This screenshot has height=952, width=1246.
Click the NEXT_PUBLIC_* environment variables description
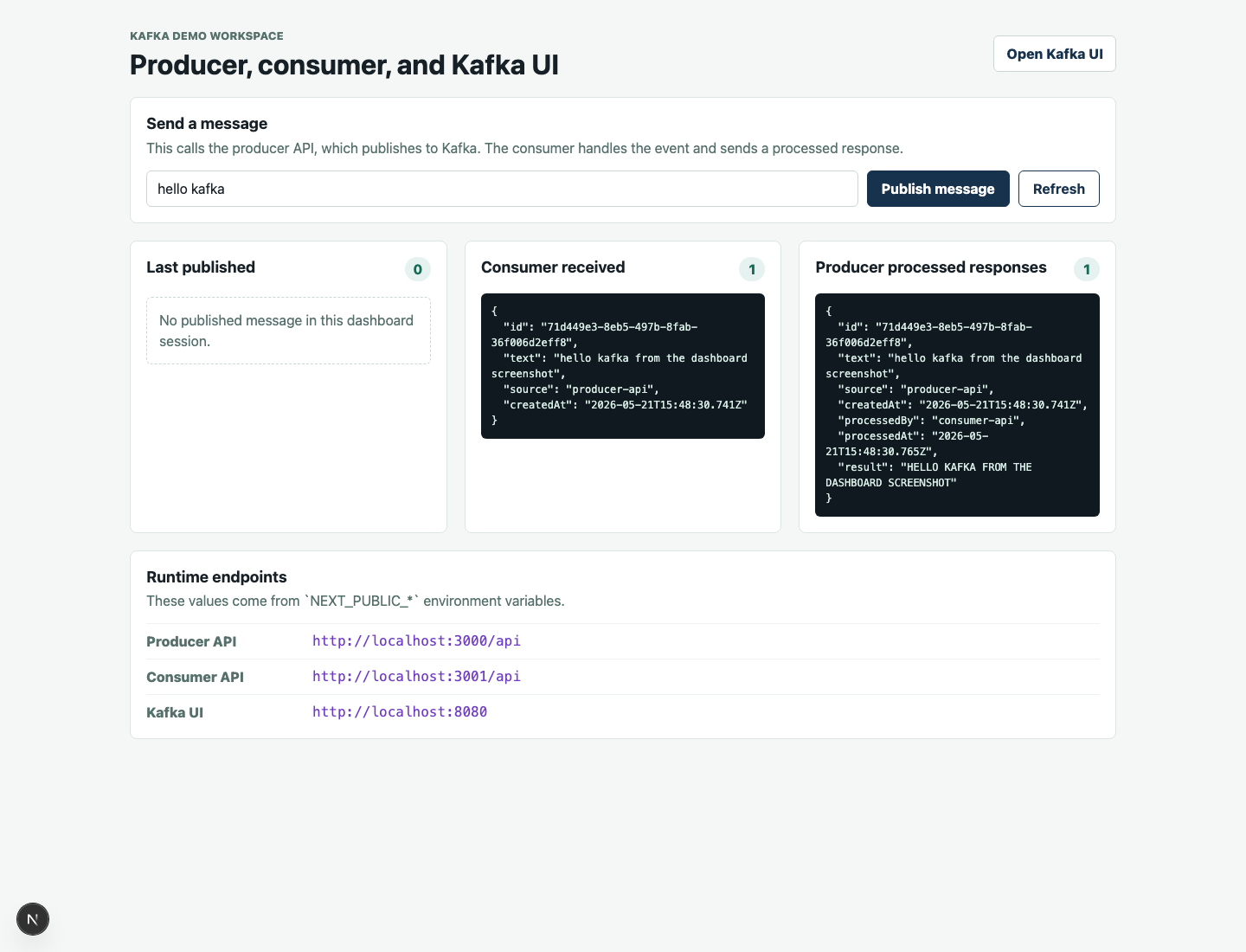[356, 601]
